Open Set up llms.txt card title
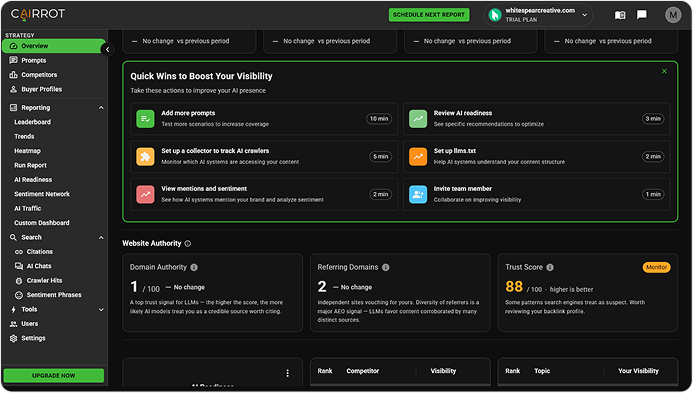The width and height of the screenshot is (693, 393). click(455, 151)
